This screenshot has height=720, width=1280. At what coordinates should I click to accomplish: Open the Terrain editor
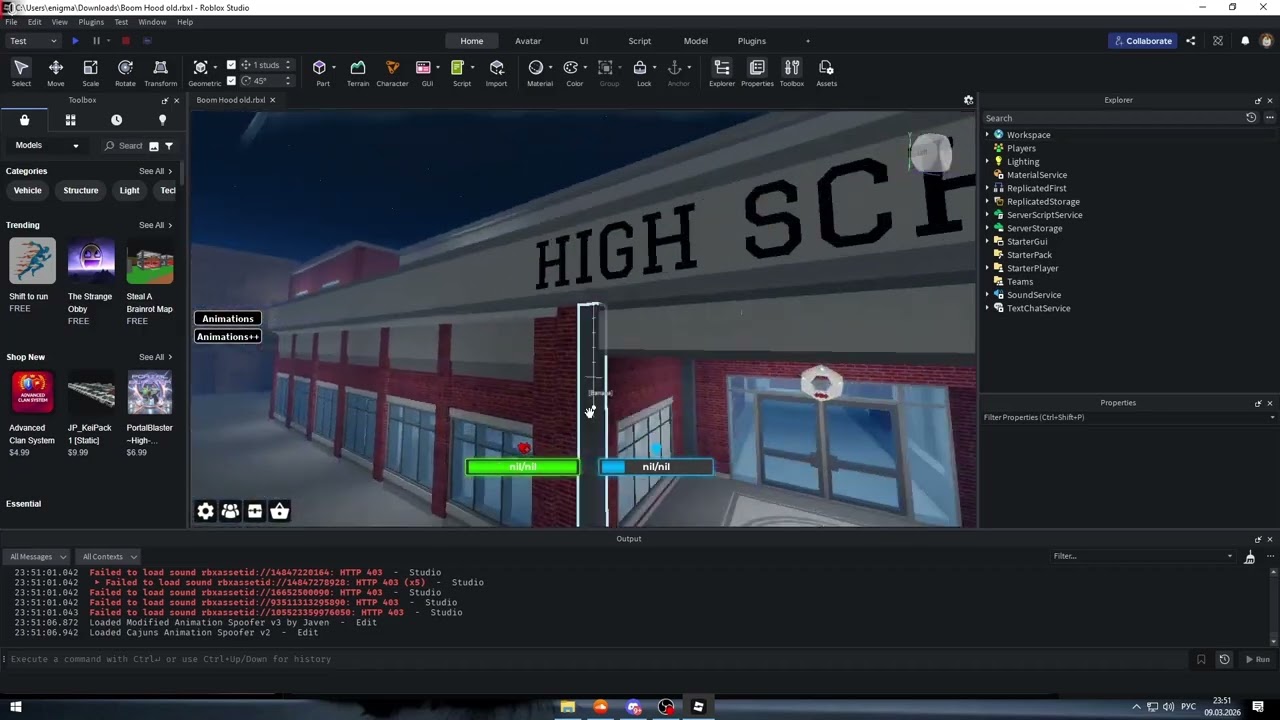pos(358,72)
